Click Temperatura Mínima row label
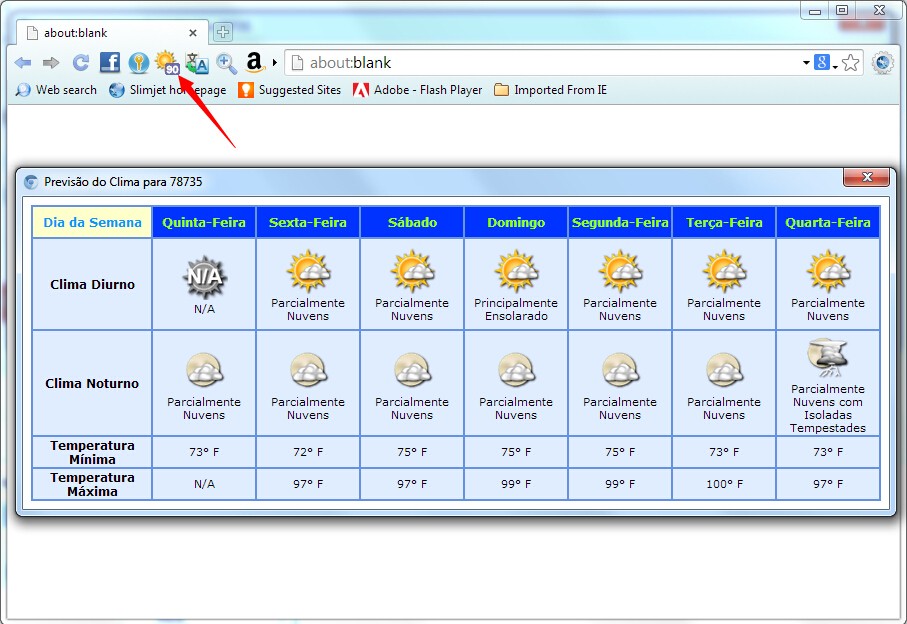 (93, 452)
